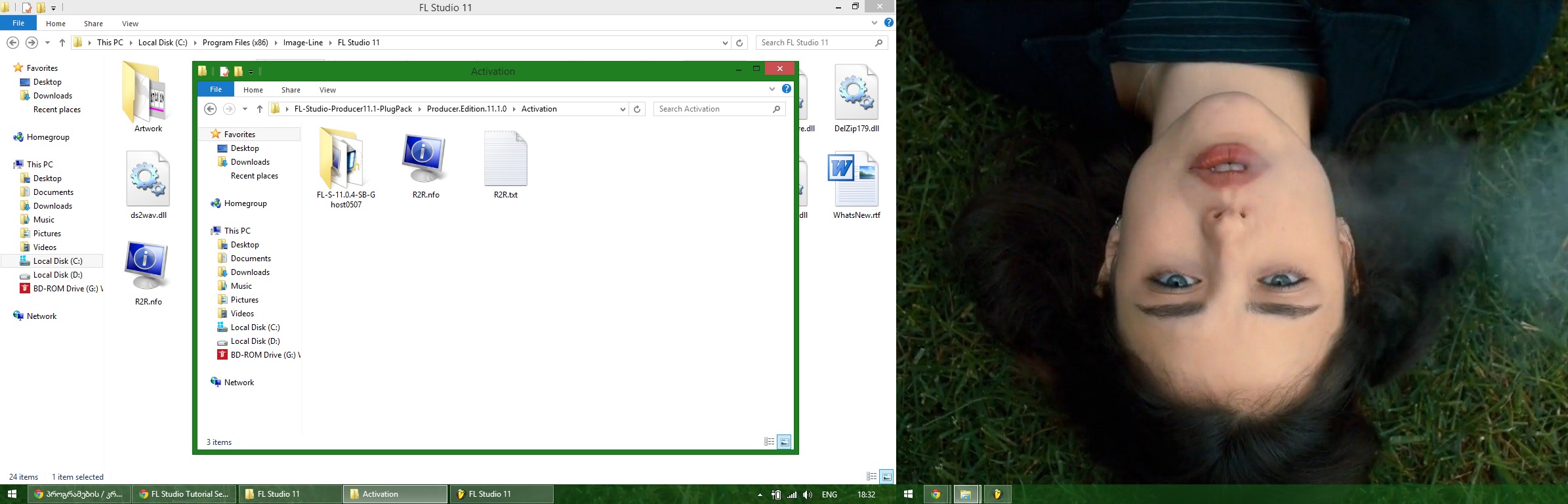Viewport: 1568px width, 504px height.
Task: Open the Share tab in FL Studio 11 window
Action: point(93,24)
